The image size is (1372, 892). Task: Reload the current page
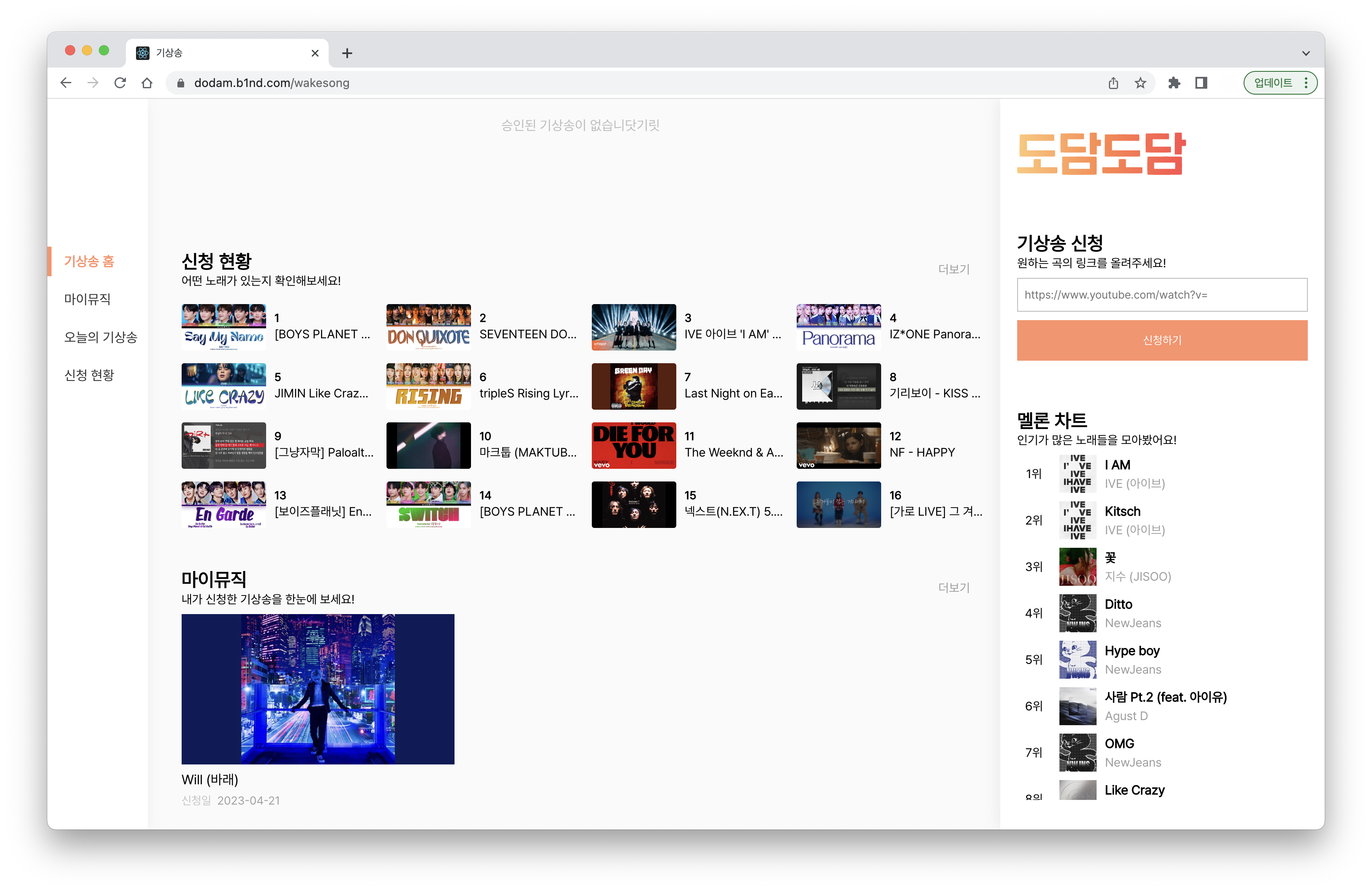click(120, 83)
